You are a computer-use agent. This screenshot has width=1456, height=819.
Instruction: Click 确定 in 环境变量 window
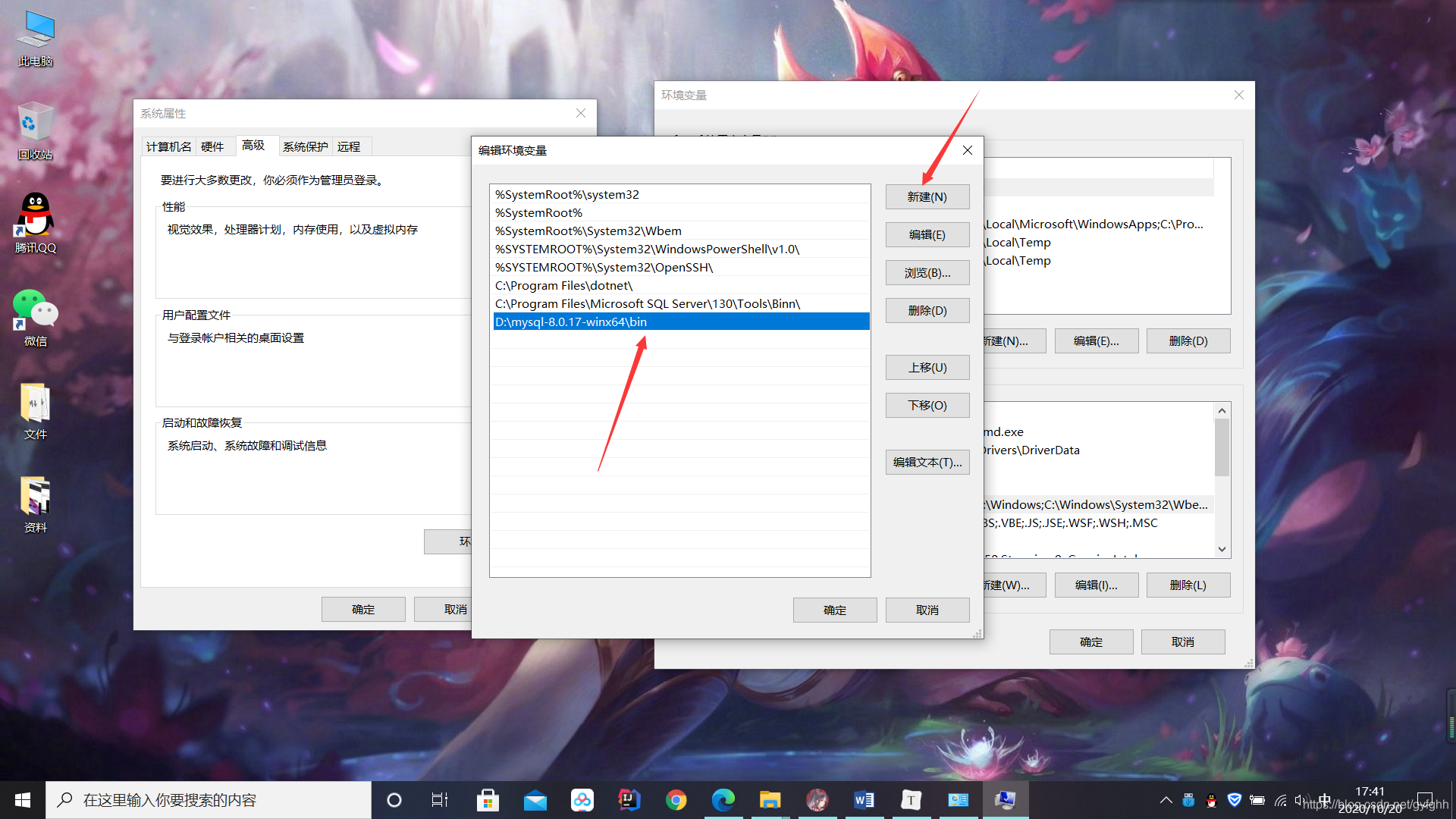coord(1091,642)
